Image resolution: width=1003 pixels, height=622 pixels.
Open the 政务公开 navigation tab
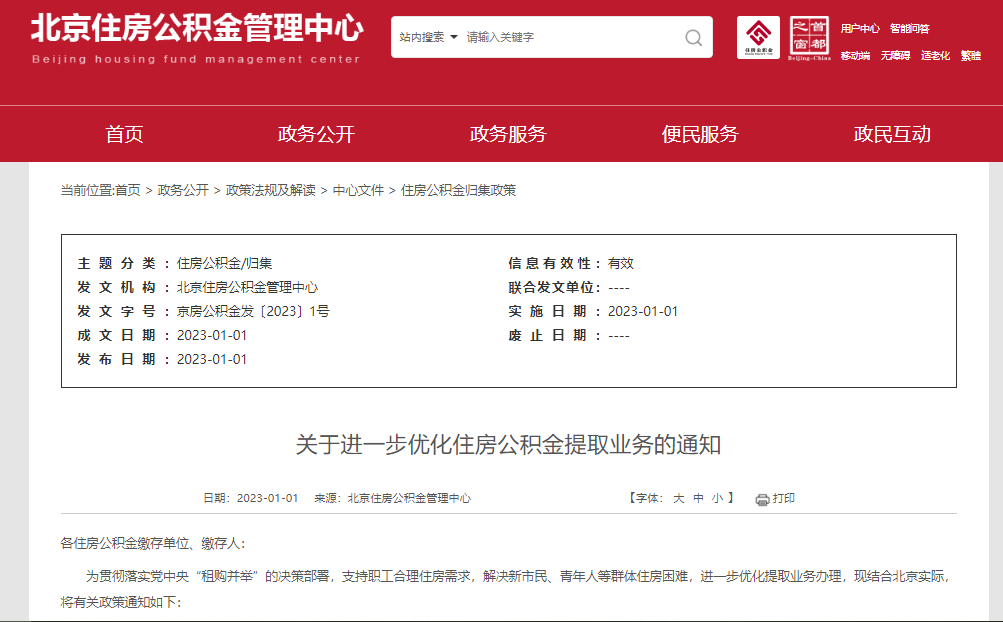(x=316, y=134)
